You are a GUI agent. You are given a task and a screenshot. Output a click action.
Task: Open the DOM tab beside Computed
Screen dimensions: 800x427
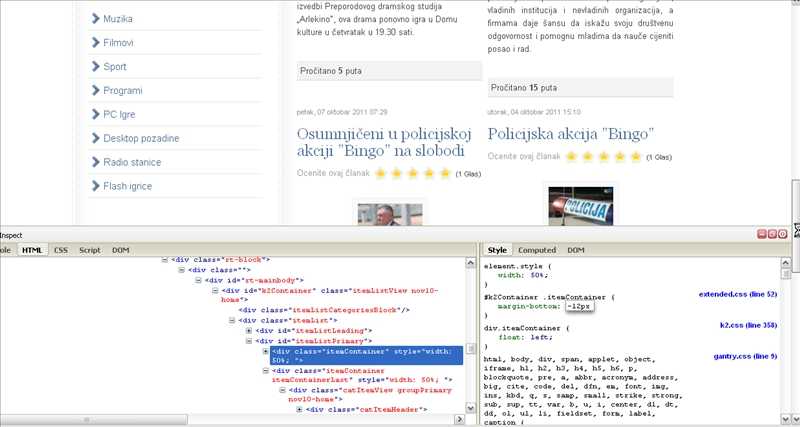pyautogui.click(x=576, y=250)
